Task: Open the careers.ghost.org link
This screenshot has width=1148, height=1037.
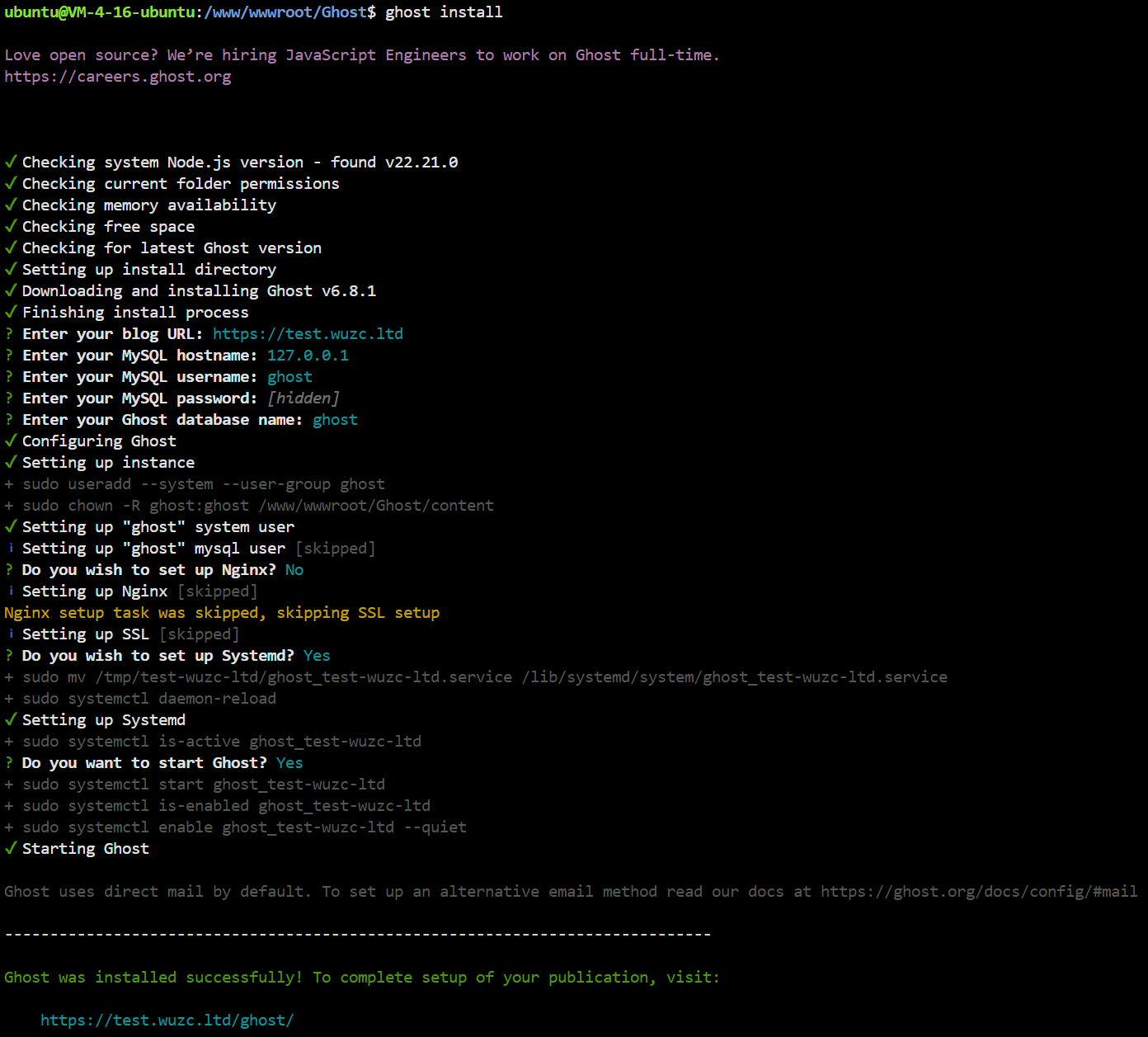Action: pyautogui.click(x=118, y=77)
